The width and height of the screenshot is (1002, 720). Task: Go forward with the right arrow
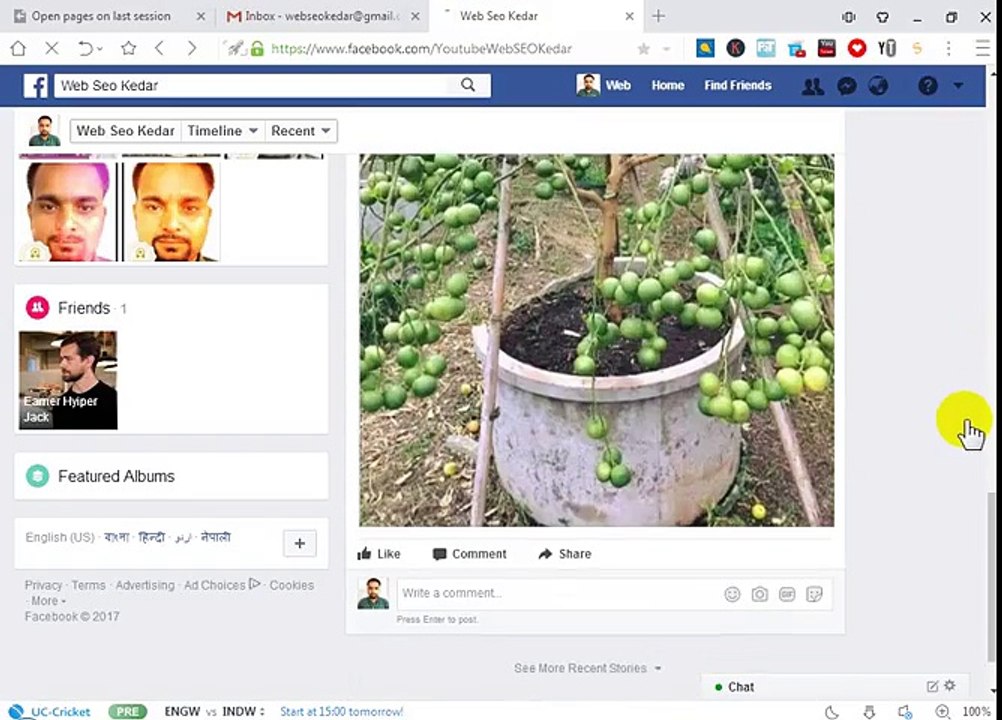(191, 49)
